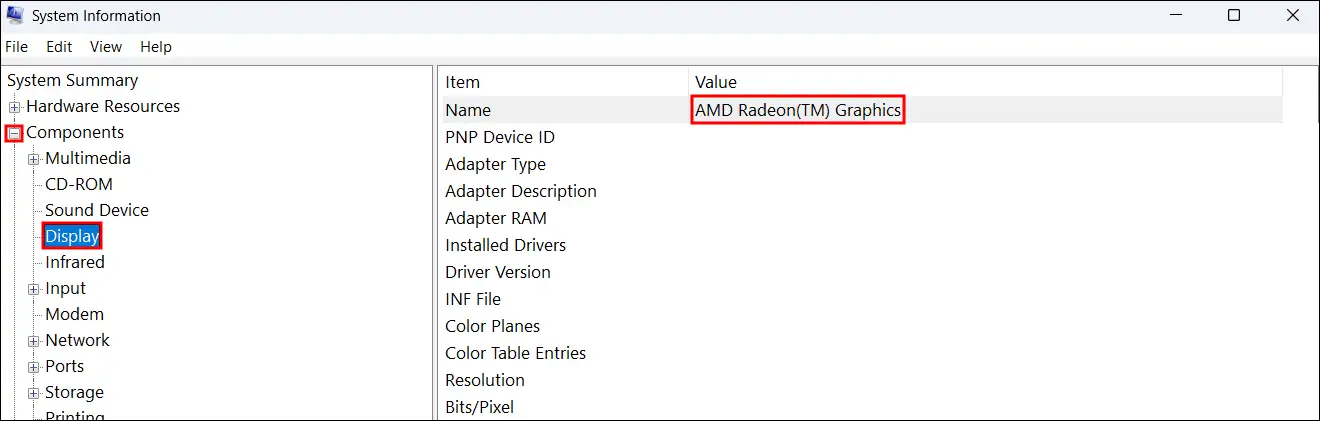
Task: Select Hardware Resources in the tree
Action: 103,106
